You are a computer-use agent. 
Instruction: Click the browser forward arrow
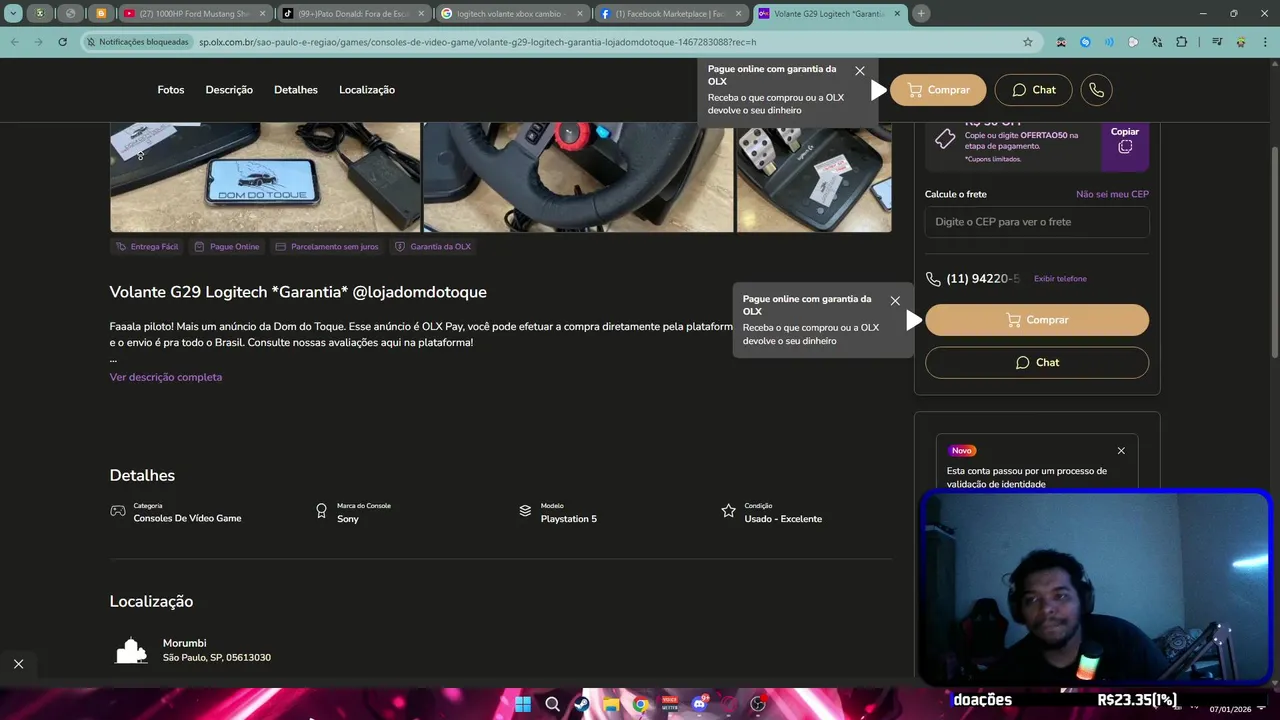[38, 42]
